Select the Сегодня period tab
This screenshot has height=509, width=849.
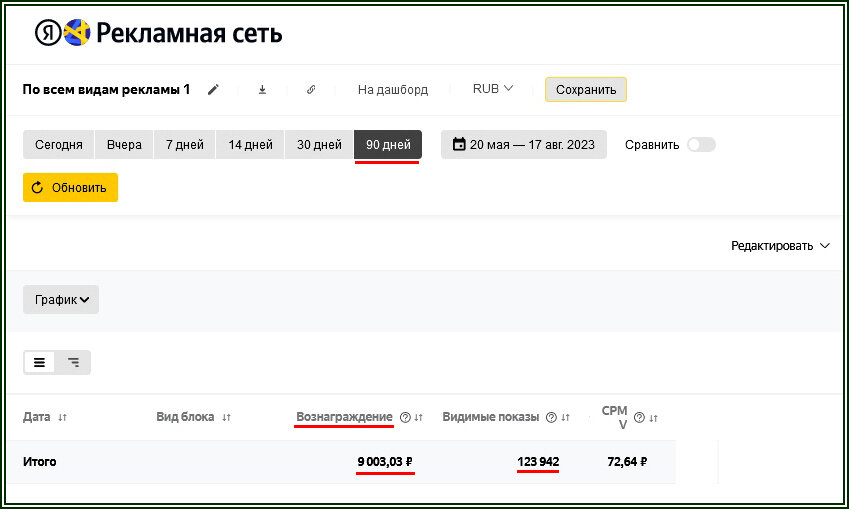(58, 145)
